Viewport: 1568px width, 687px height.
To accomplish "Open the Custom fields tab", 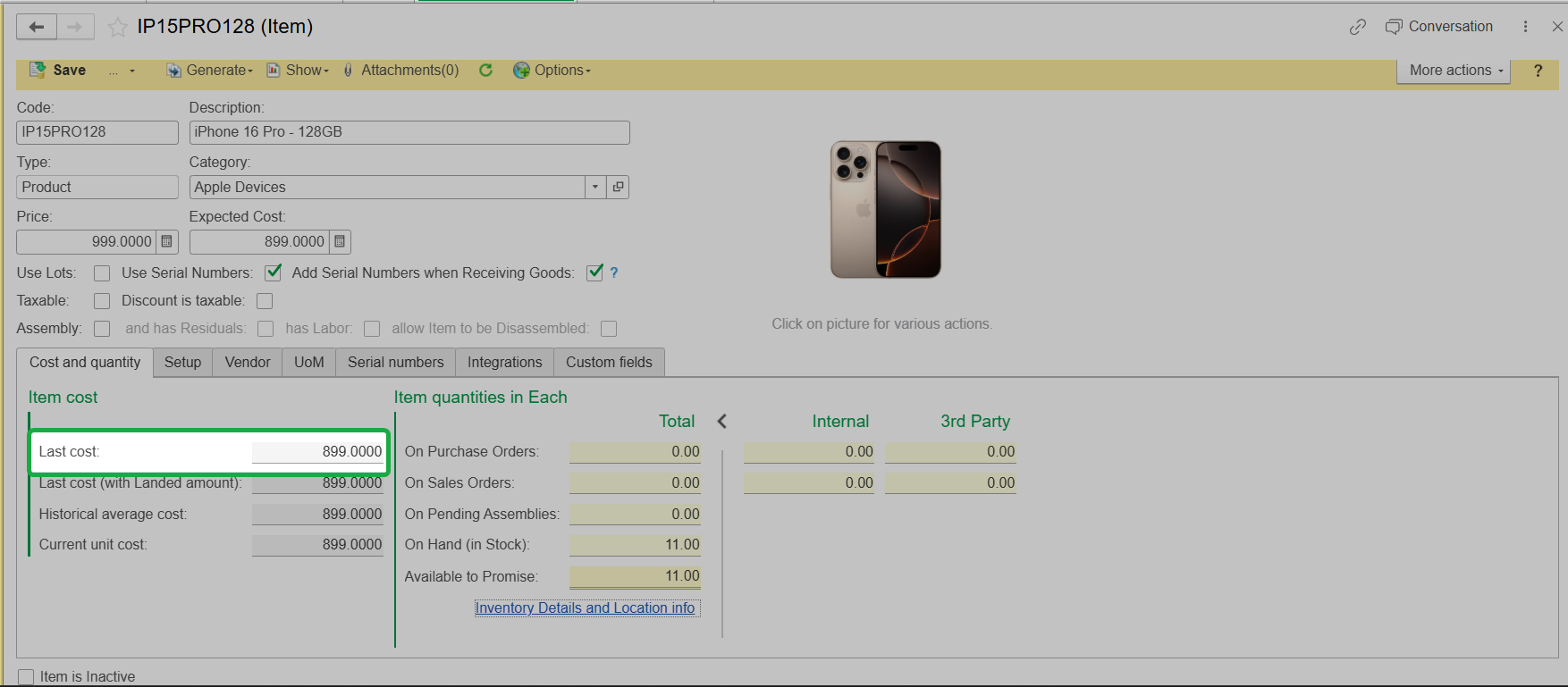I will coord(609,363).
